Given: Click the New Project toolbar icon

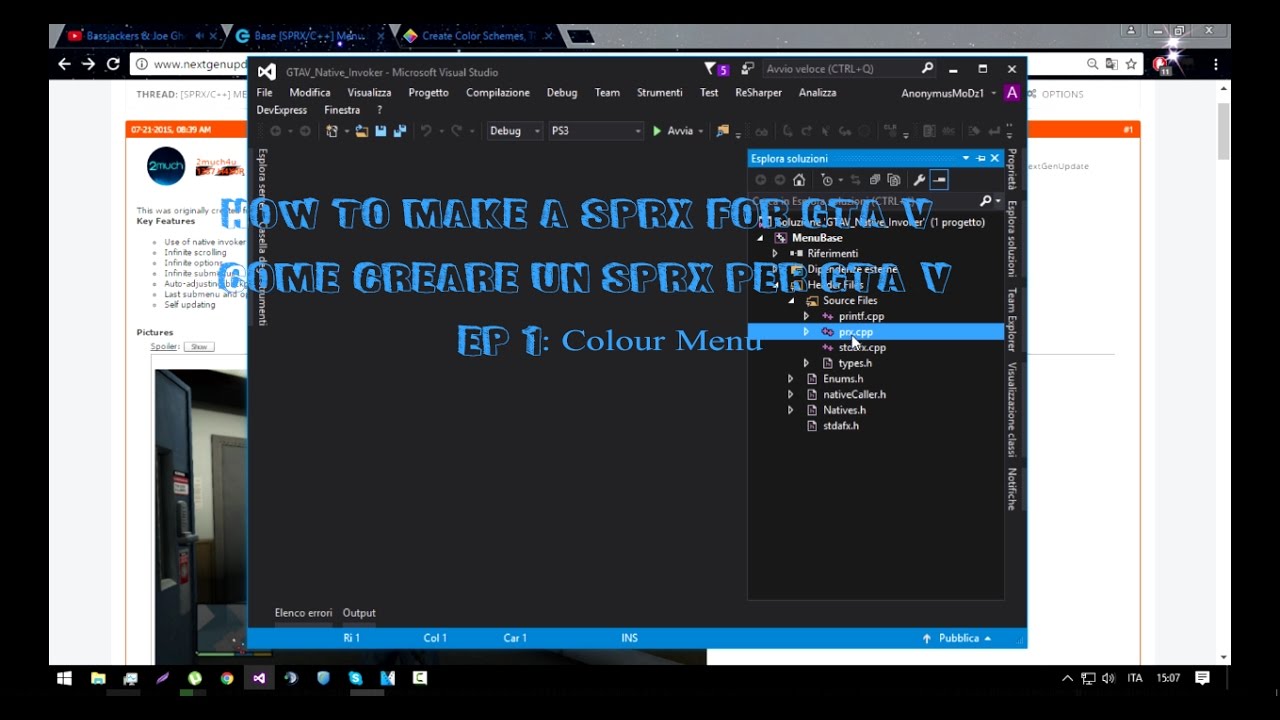Looking at the screenshot, I should (332, 131).
